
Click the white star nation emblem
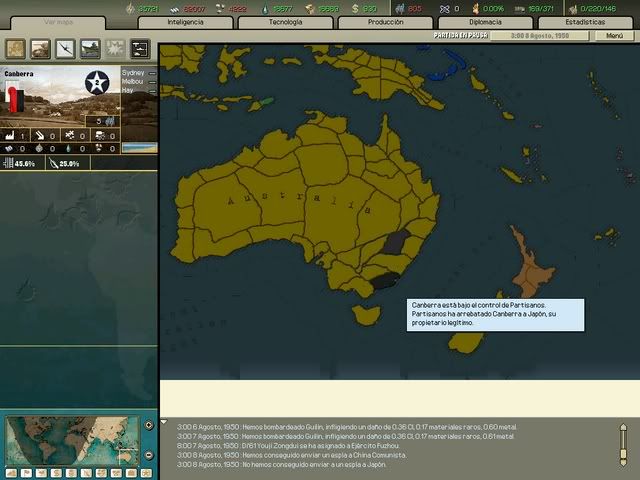coord(97,83)
